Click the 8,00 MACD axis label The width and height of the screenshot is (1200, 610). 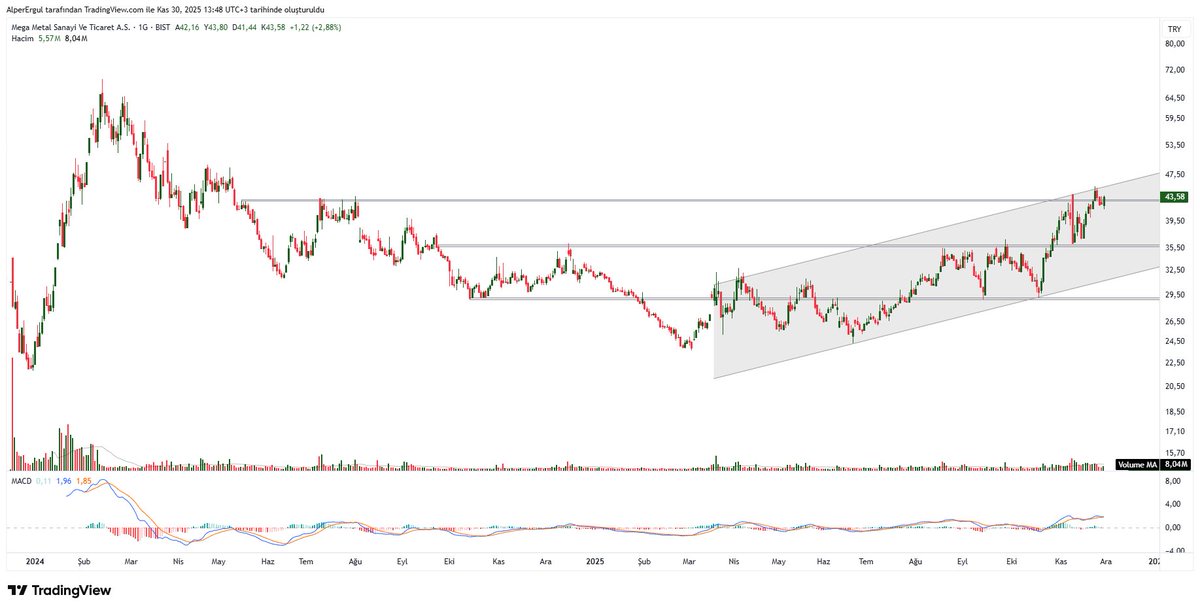click(x=1174, y=481)
